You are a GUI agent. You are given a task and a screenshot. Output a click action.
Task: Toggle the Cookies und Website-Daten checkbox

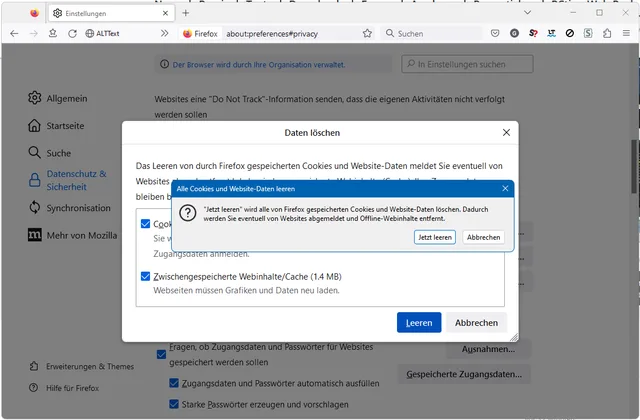pos(145,224)
